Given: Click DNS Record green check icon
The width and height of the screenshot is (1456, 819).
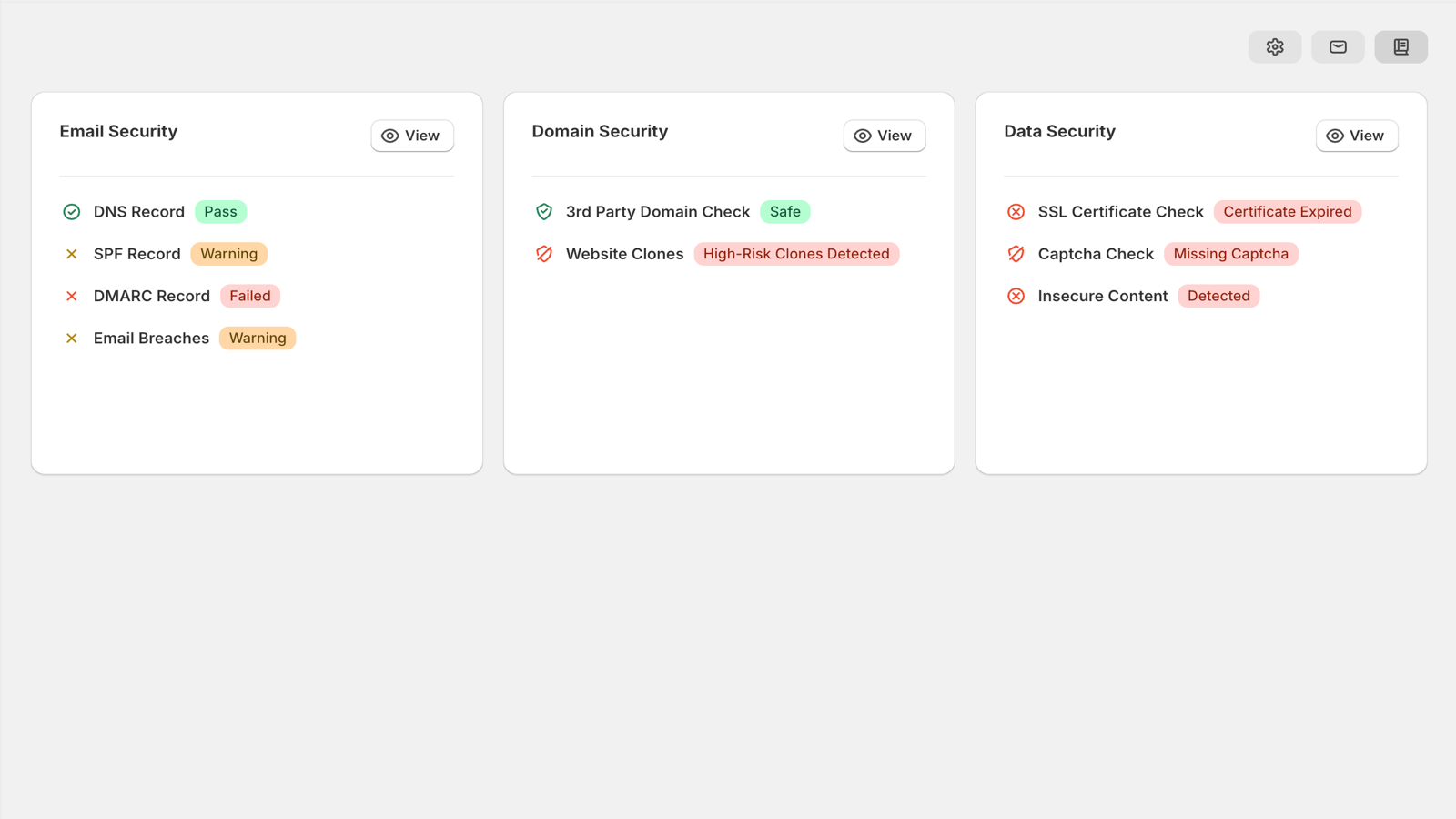Looking at the screenshot, I should pyautogui.click(x=71, y=212).
